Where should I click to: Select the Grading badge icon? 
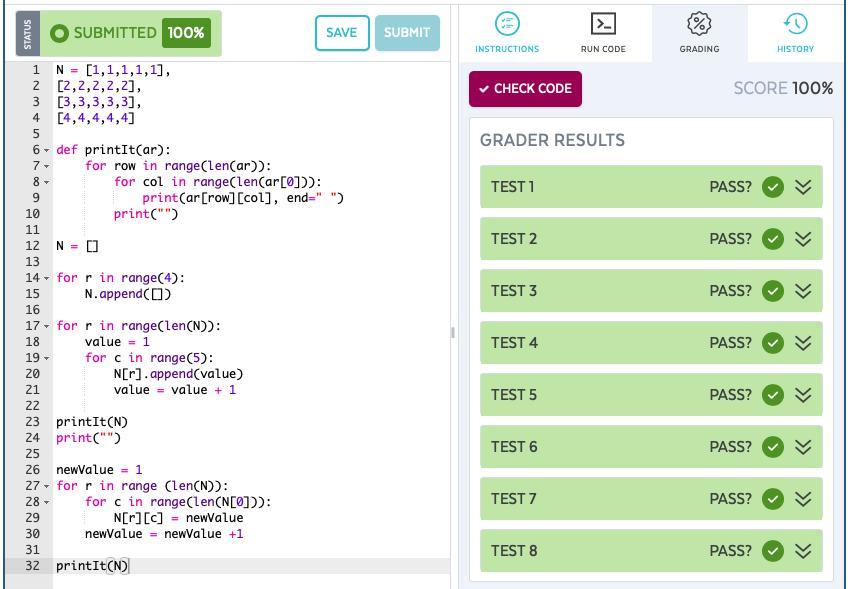click(x=699, y=23)
